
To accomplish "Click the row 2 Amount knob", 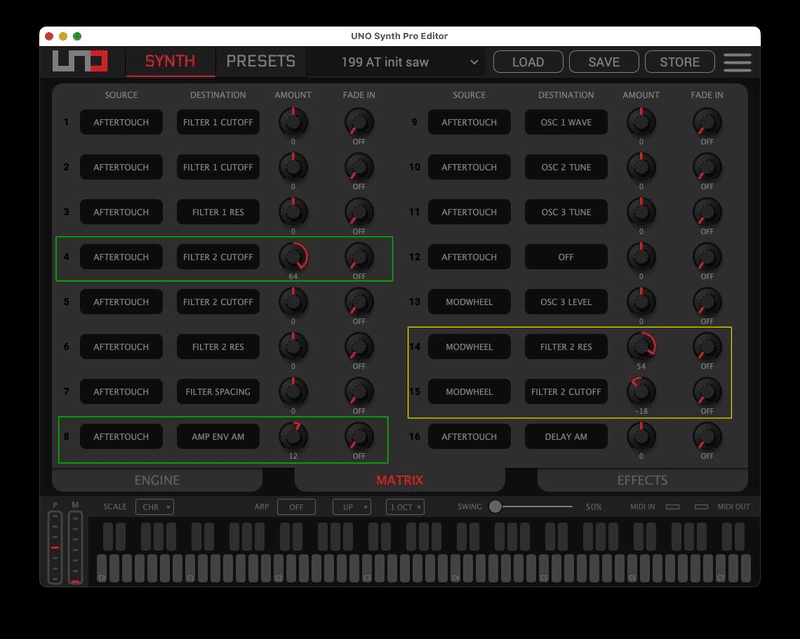I will click(293, 167).
